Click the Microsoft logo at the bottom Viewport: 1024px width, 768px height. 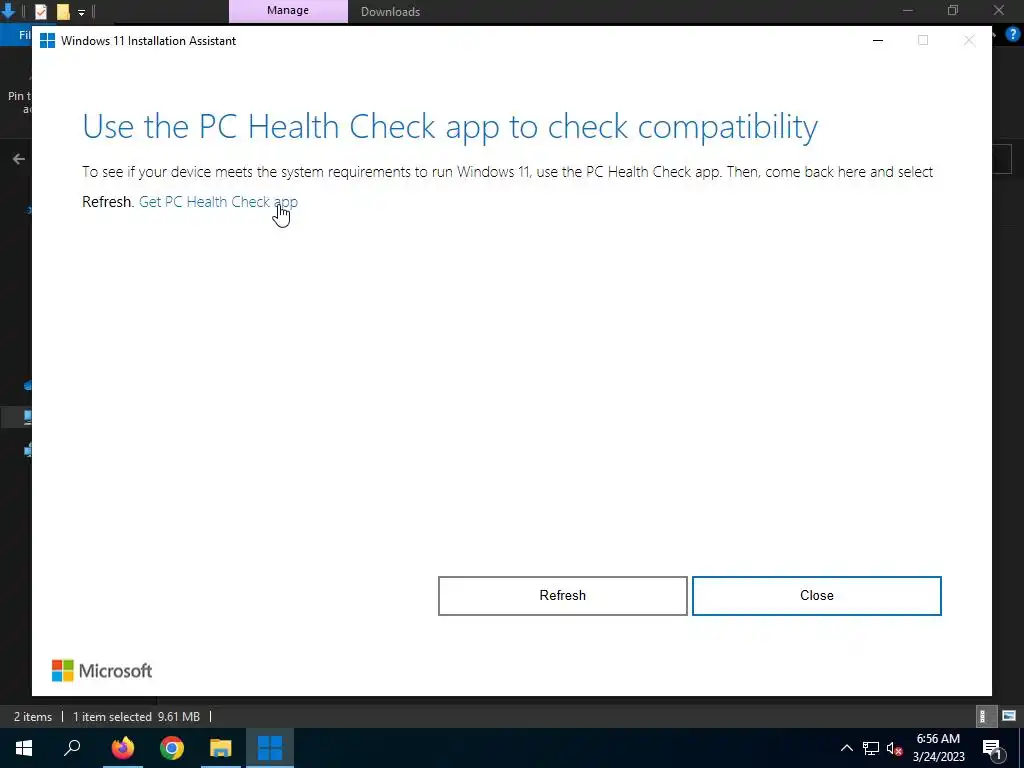click(x=102, y=671)
